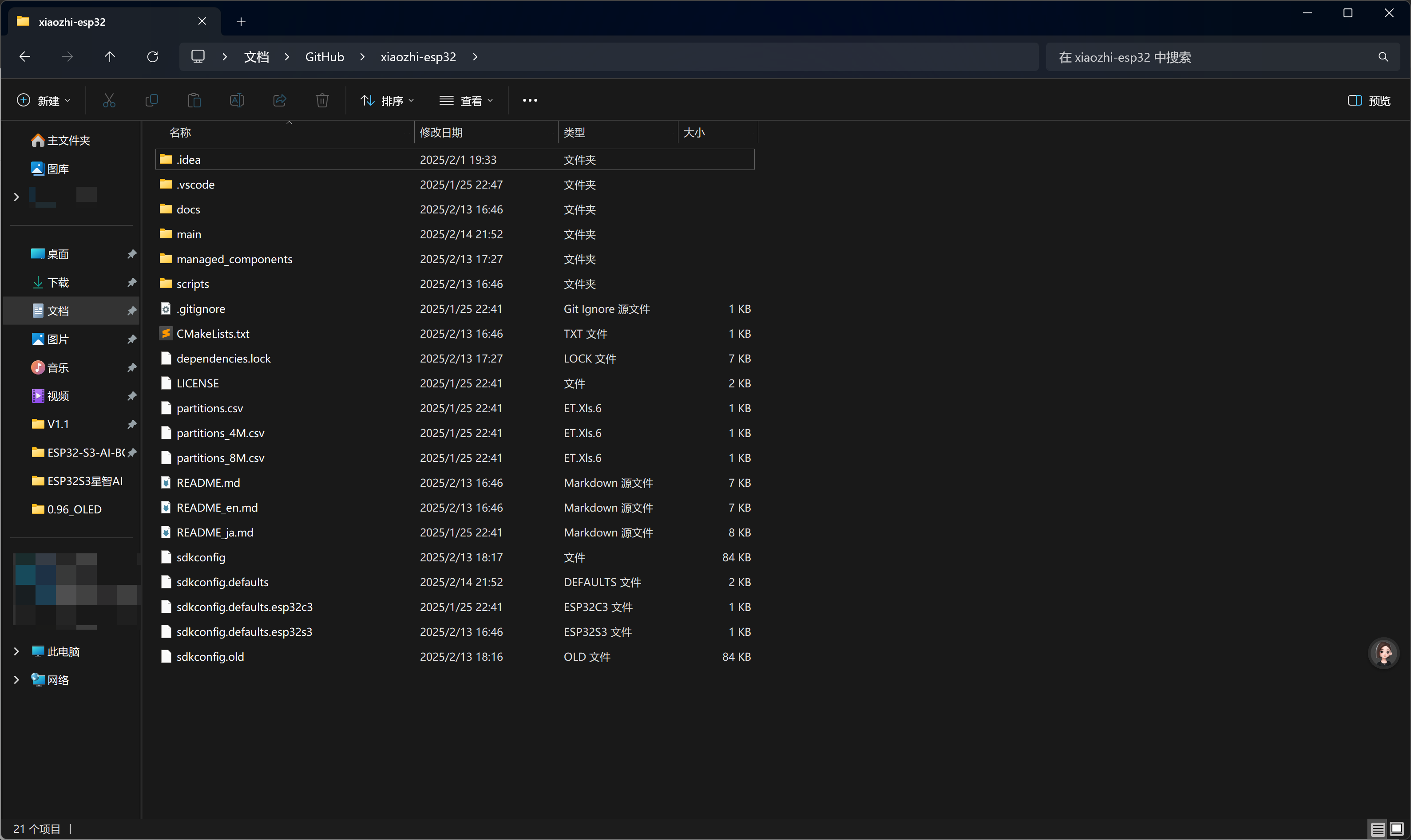Click the Refresh icon in navigation bar

point(152,57)
